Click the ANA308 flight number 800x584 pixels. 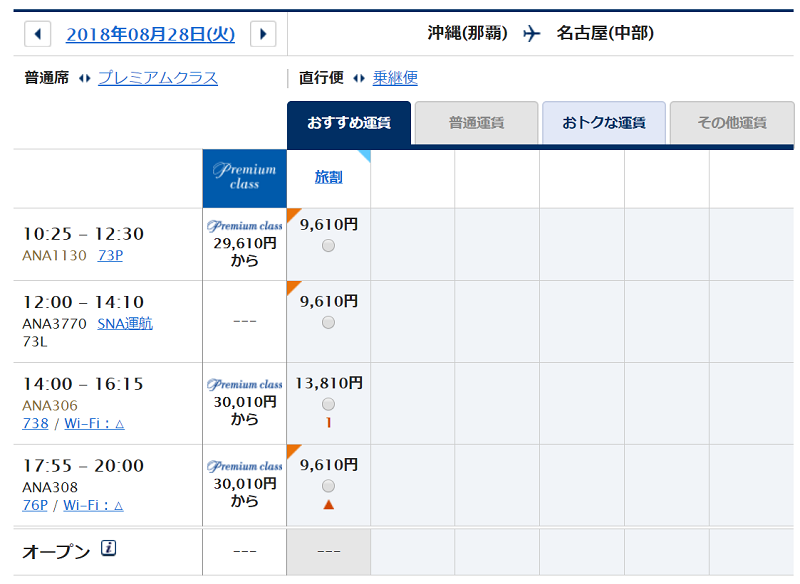click(x=50, y=487)
